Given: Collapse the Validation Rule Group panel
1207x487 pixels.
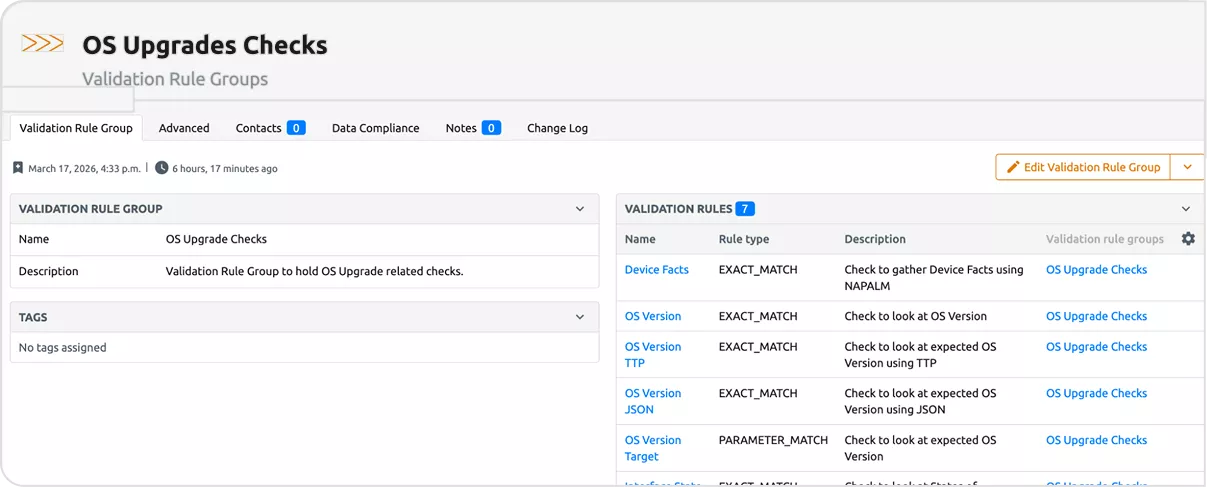Looking at the screenshot, I should [580, 209].
